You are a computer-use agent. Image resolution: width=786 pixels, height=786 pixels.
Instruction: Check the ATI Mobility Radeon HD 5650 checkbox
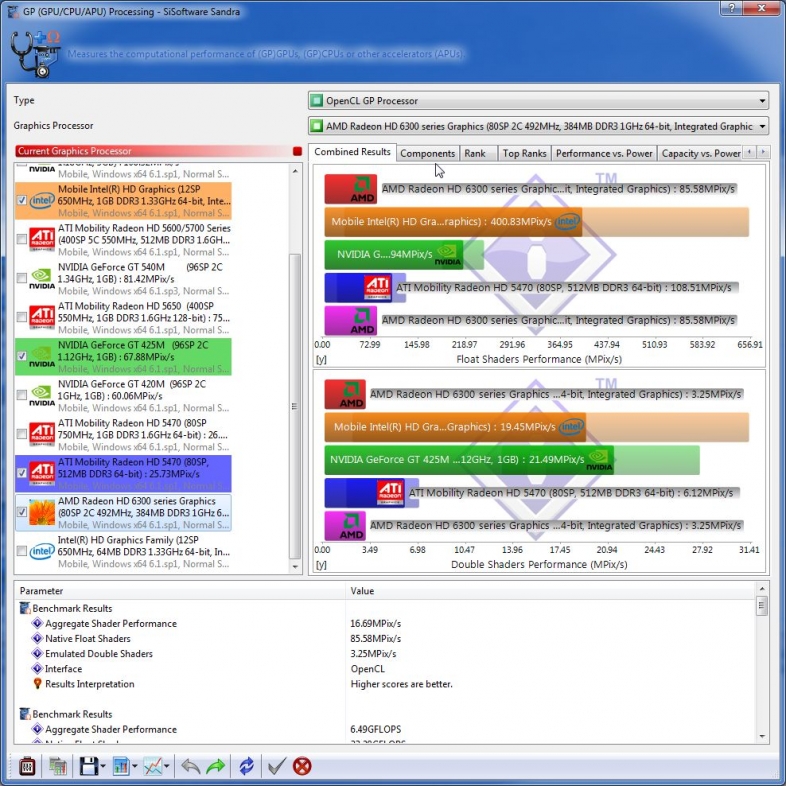click(x=22, y=317)
